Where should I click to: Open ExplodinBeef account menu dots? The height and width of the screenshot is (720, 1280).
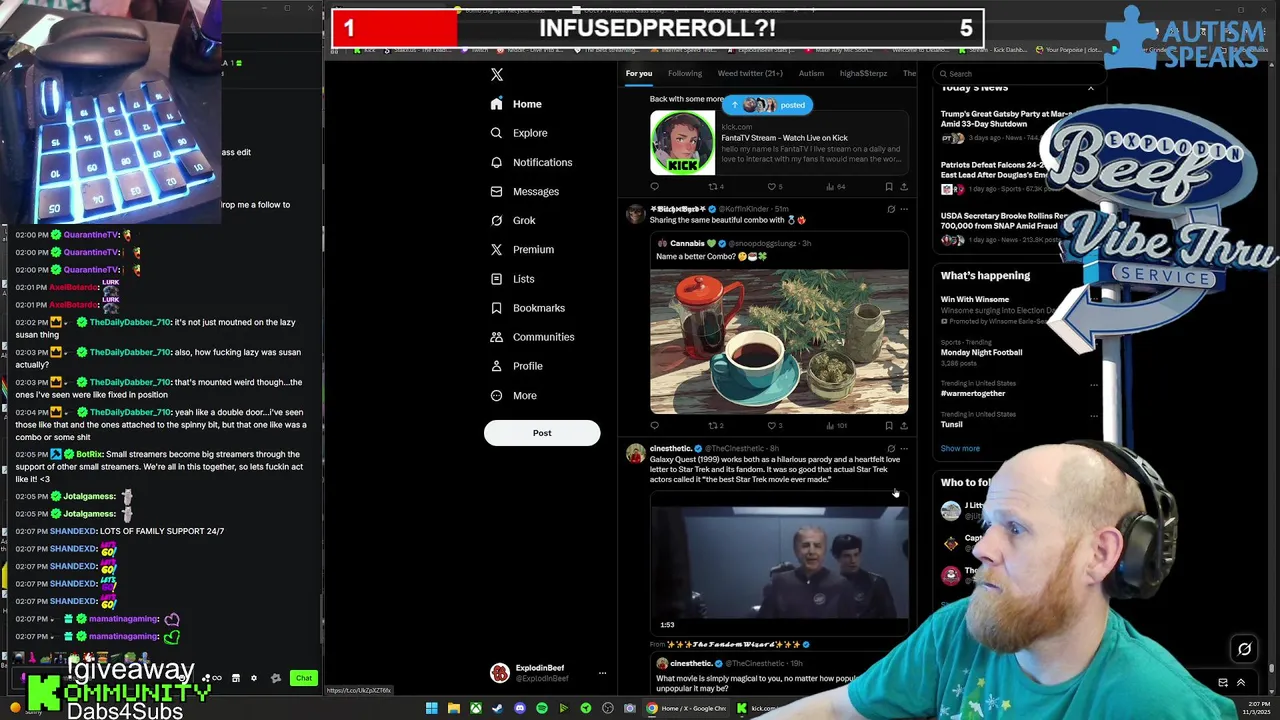602,673
